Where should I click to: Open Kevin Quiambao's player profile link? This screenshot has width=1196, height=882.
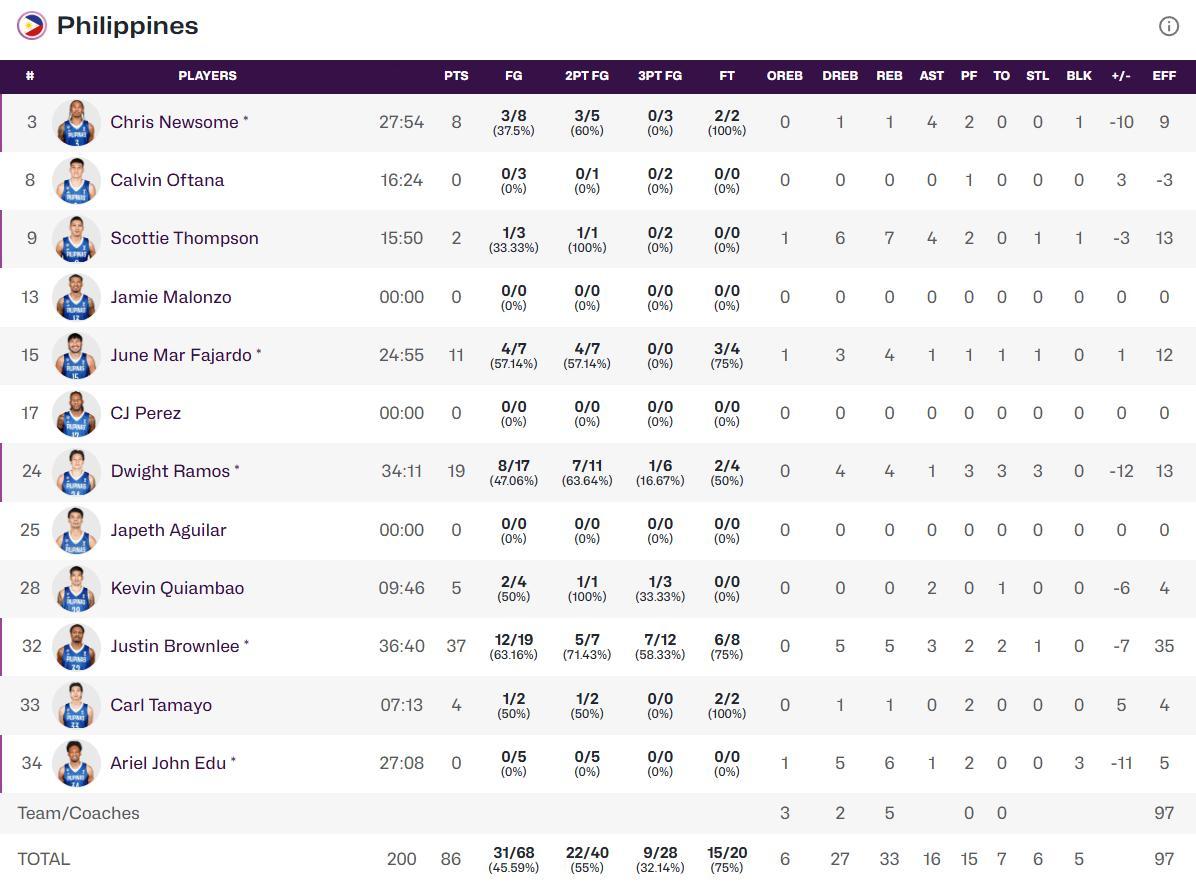click(x=177, y=587)
